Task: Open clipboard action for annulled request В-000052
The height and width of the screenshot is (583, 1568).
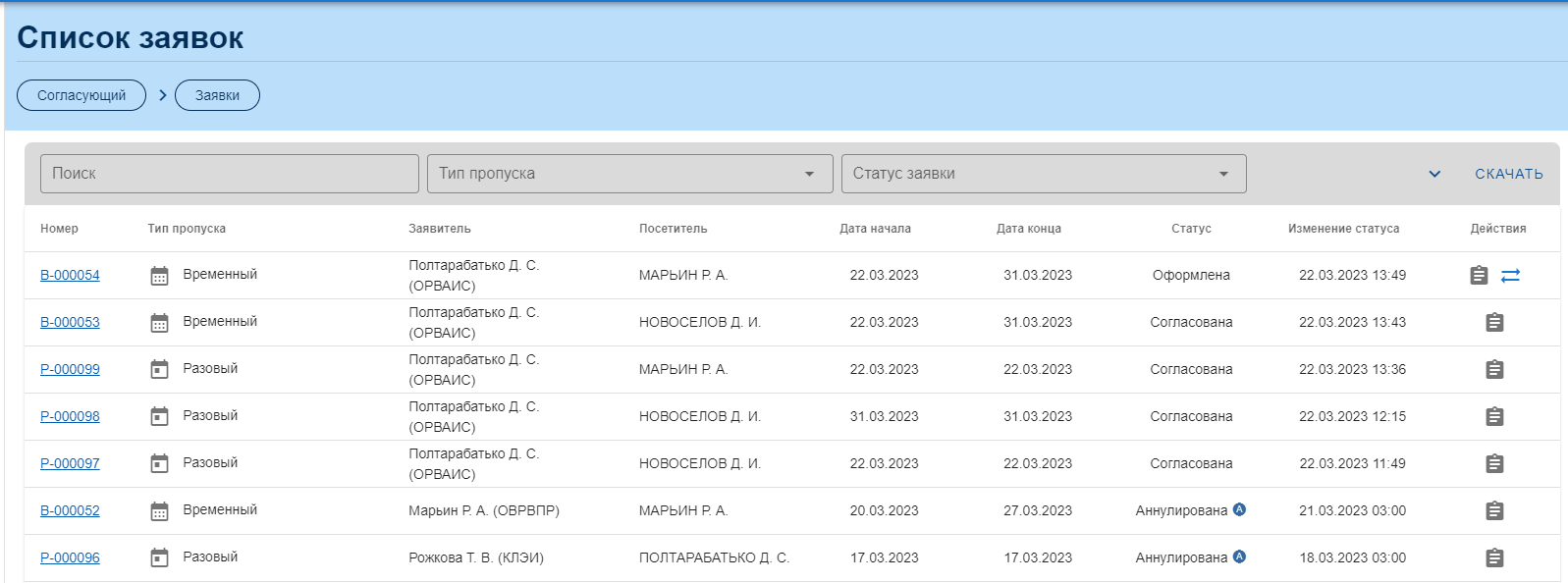Action: point(1494,511)
